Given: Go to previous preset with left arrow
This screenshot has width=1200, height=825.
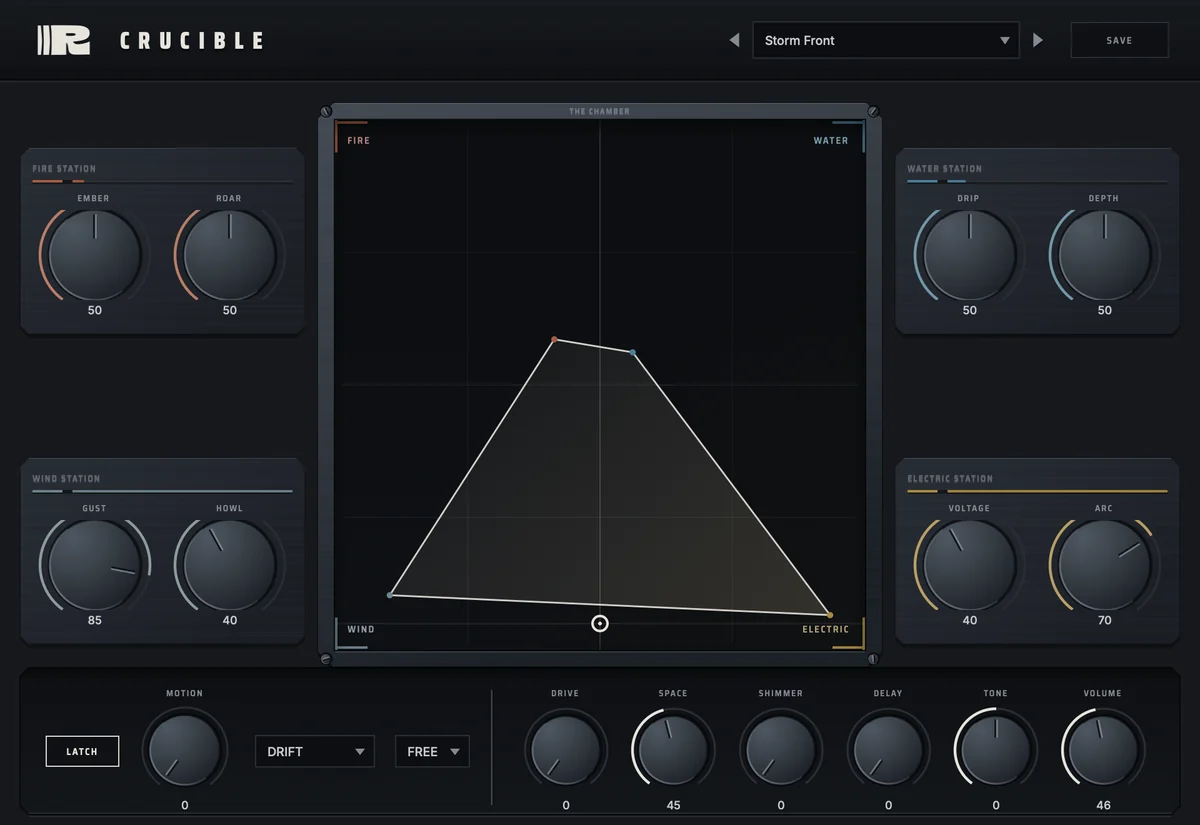Looking at the screenshot, I should coord(734,40).
